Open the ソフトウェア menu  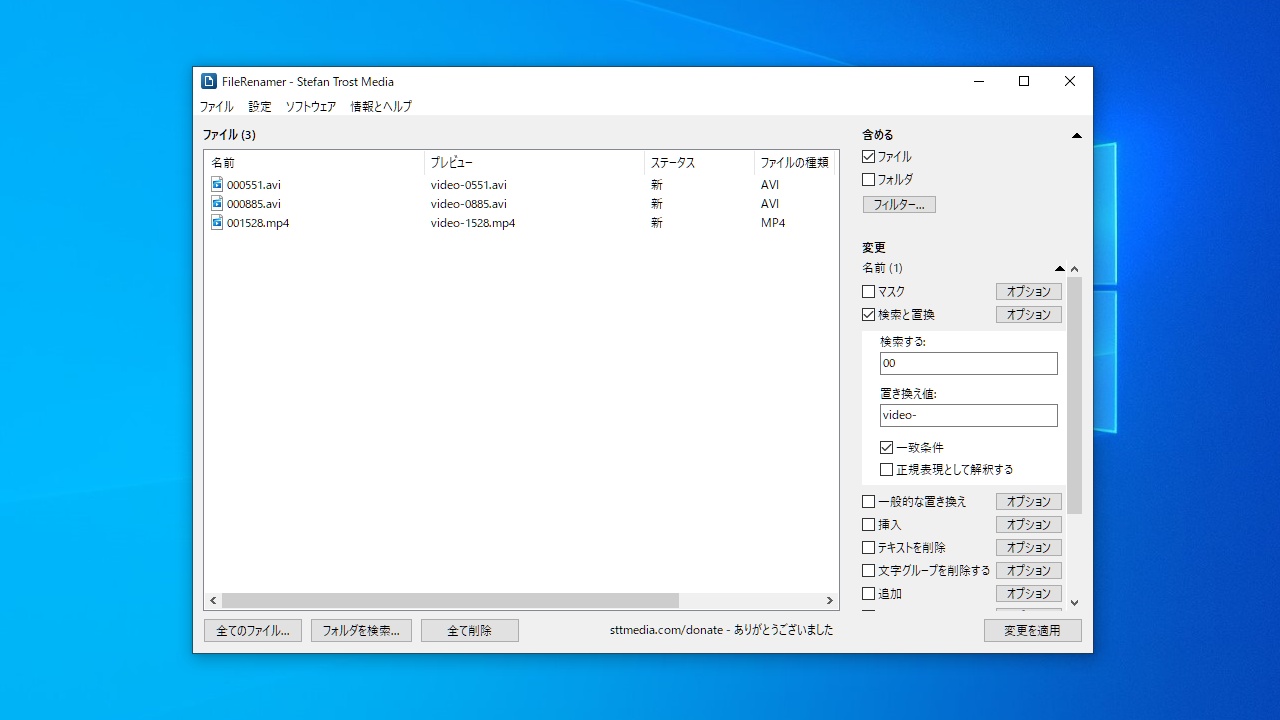(311, 106)
